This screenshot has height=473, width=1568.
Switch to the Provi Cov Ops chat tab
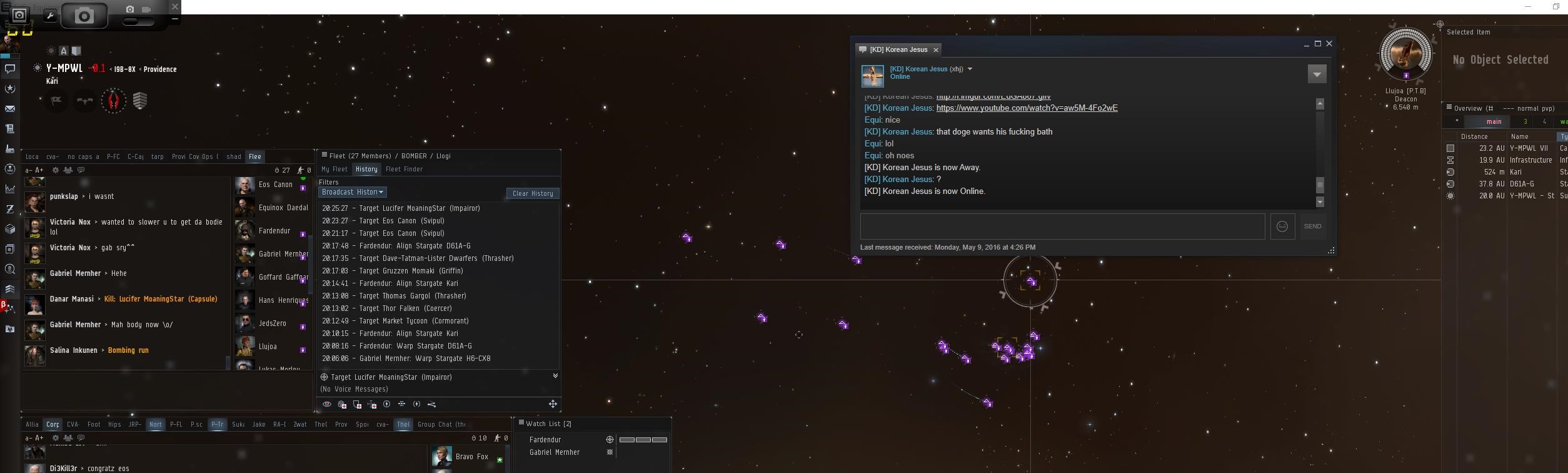(195, 156)
